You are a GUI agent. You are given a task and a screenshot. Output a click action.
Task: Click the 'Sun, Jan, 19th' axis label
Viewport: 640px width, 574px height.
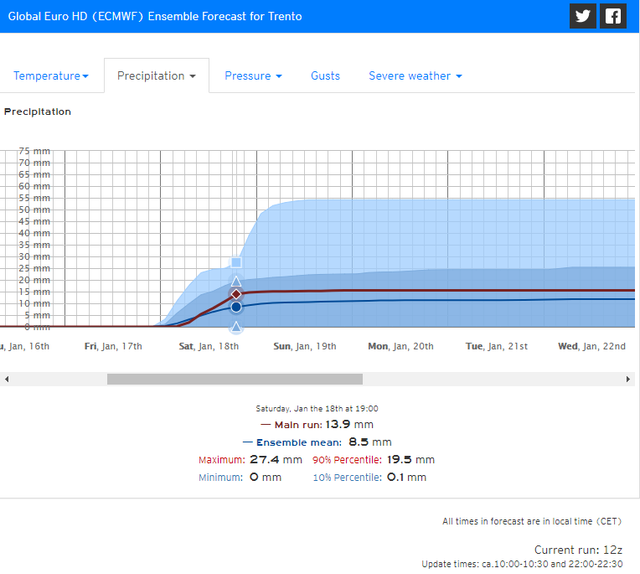tap(305, 347)
